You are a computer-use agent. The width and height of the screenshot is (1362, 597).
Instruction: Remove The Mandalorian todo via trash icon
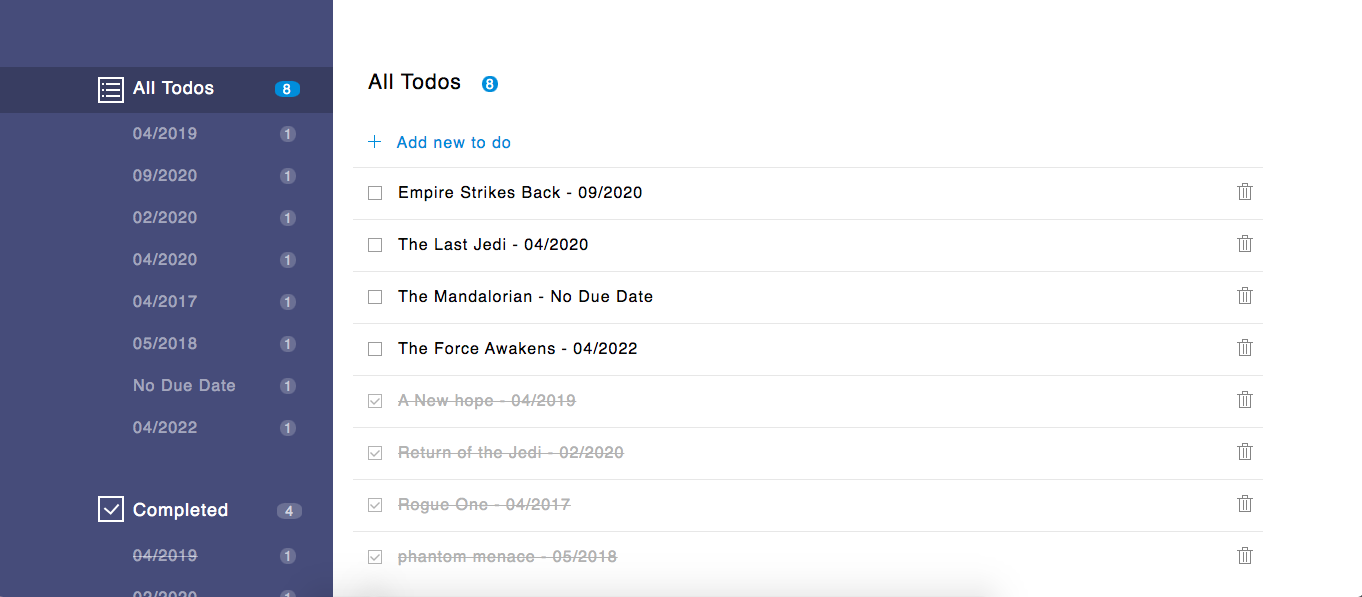[x=1245, y=296]
